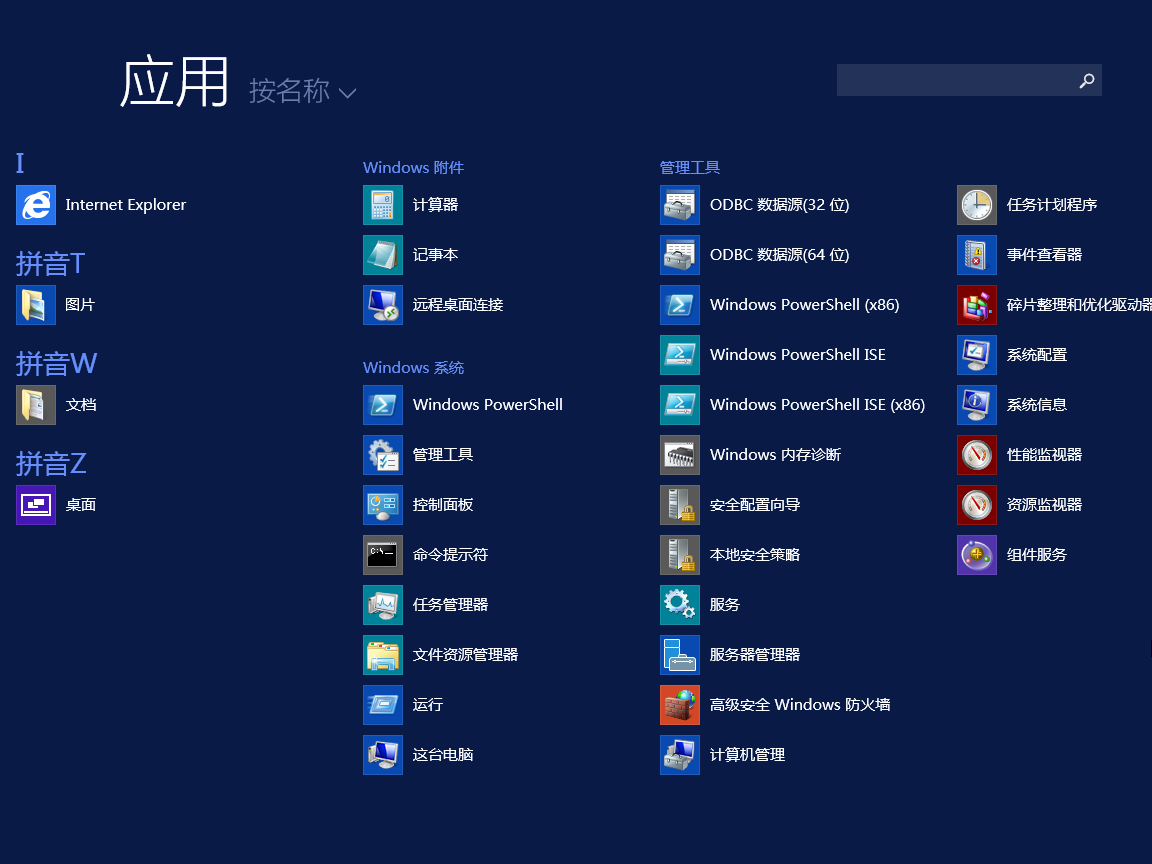
Task: Open the ODBC 数据源(64 位) icon
Action: (680, 255)
